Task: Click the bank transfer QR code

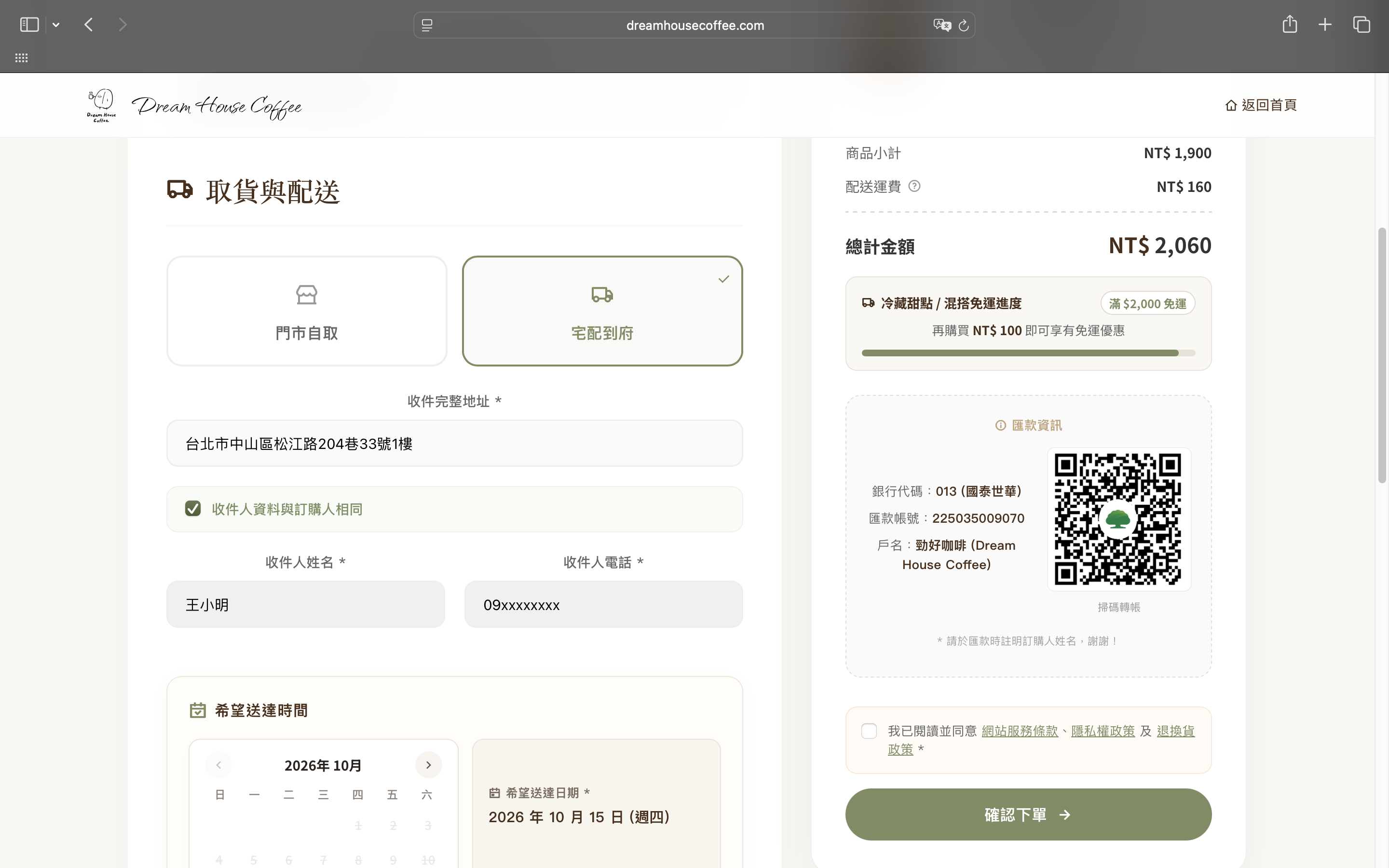Action: click(x=1118, y=519)
